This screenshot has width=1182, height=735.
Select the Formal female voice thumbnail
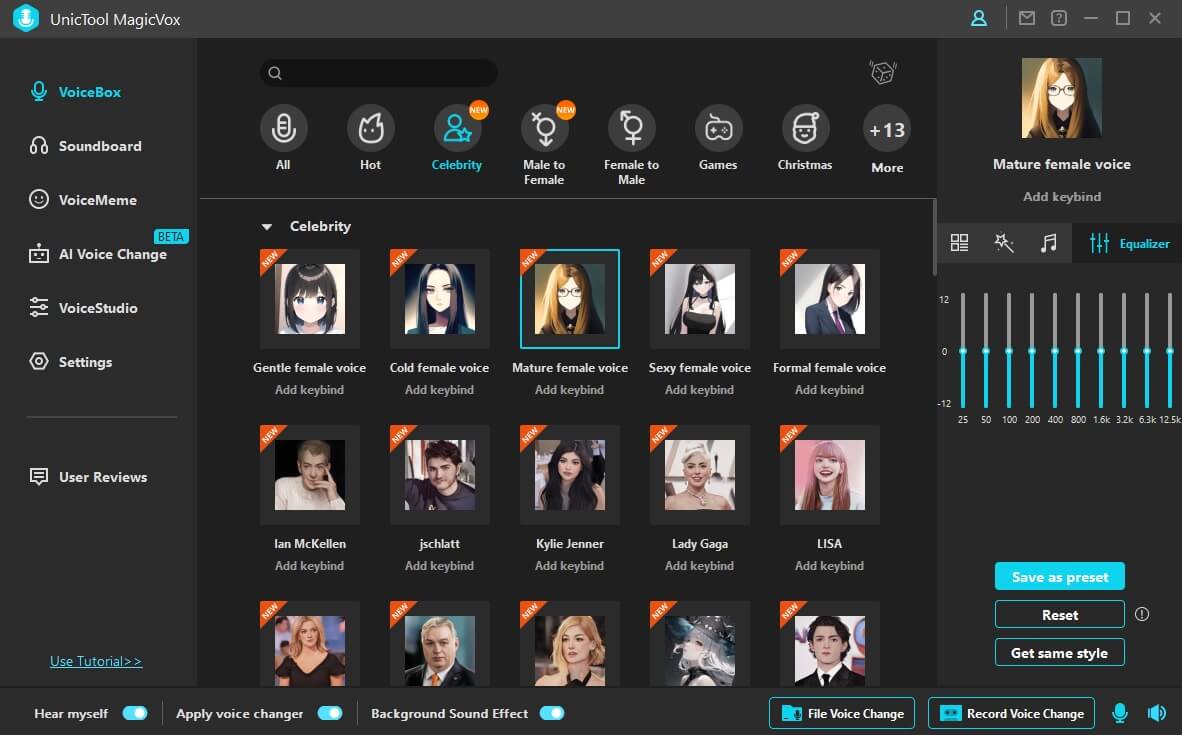point(829,299)
